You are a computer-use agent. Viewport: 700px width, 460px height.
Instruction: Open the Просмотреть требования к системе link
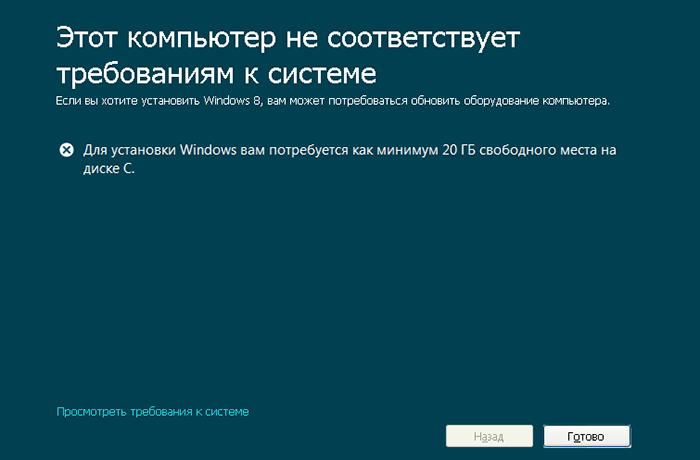[x=153, y=411]
